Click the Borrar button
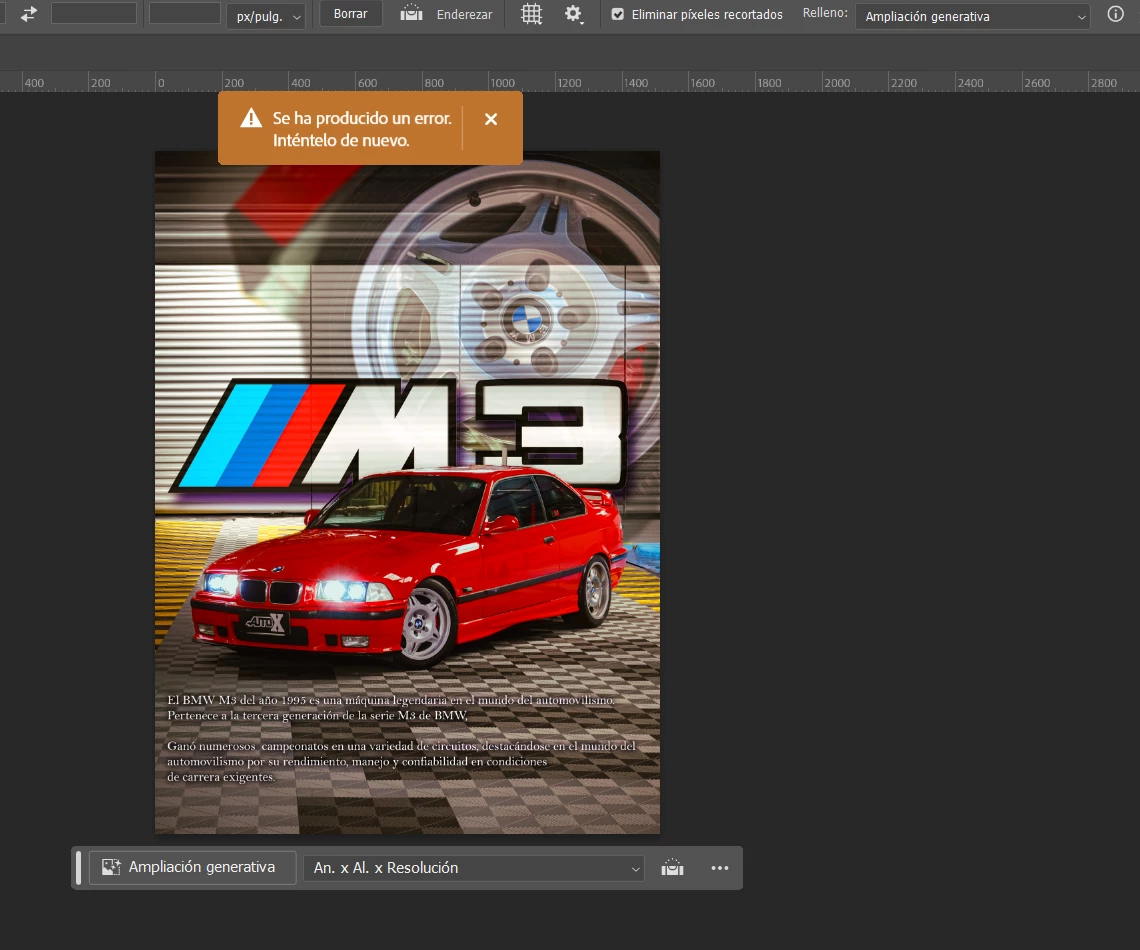1140x950 pixels. click(350, 14)
